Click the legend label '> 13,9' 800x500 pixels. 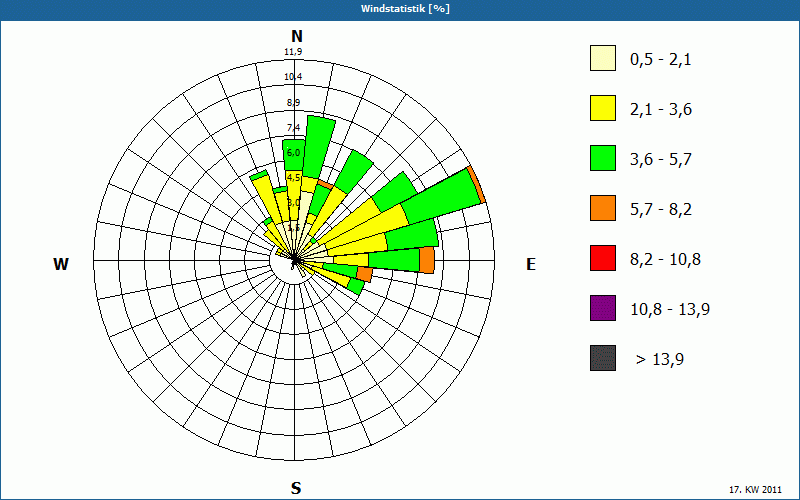pos(660,360)
